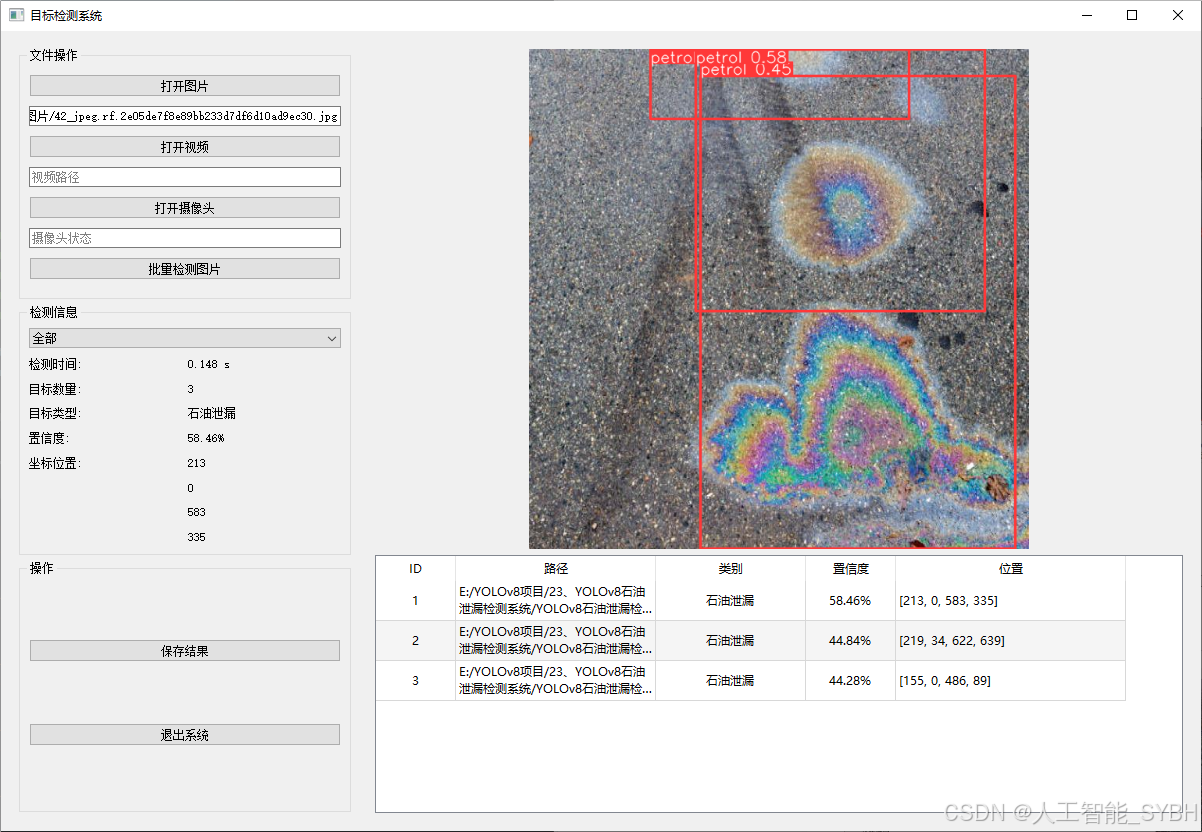
Task: Click the coordinate value 583 in 检测信息
Action: (x=196, y=513)
